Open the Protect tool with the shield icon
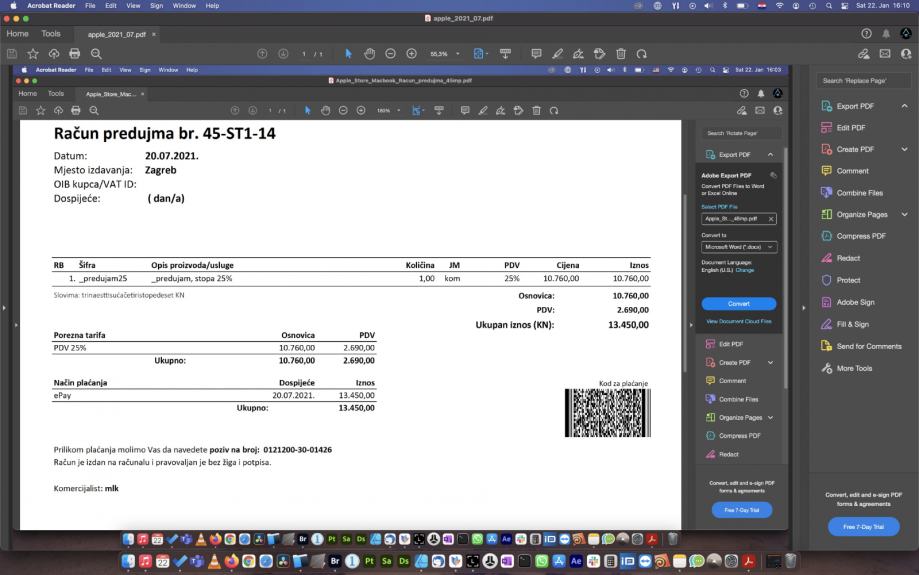The height and width of the screenshot is (575, 919). point(848,280)
